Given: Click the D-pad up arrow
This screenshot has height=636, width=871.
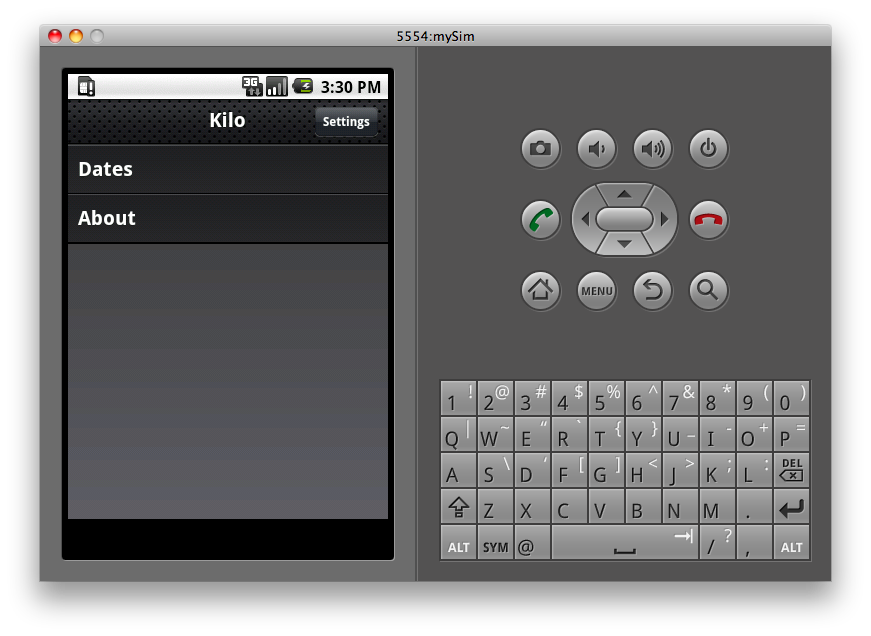Looking at the screenshot, I should tap(624, 194).
